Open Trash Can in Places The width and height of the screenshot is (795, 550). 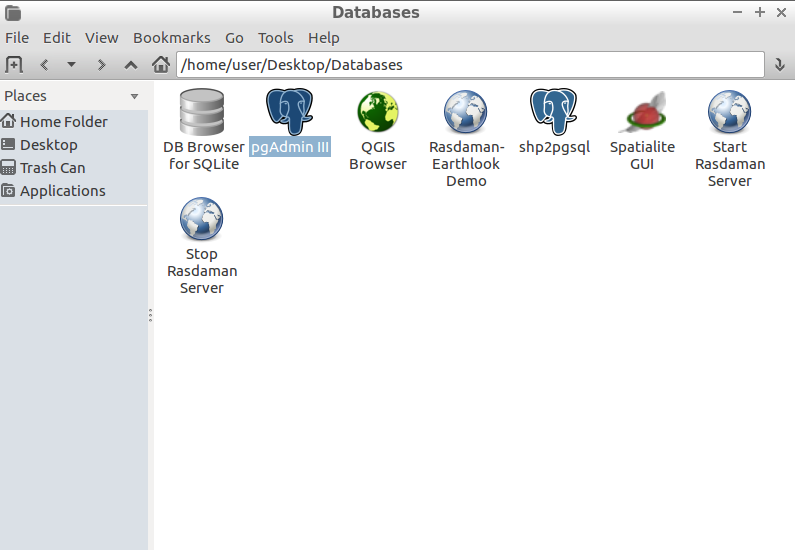[x=74, y=168]
